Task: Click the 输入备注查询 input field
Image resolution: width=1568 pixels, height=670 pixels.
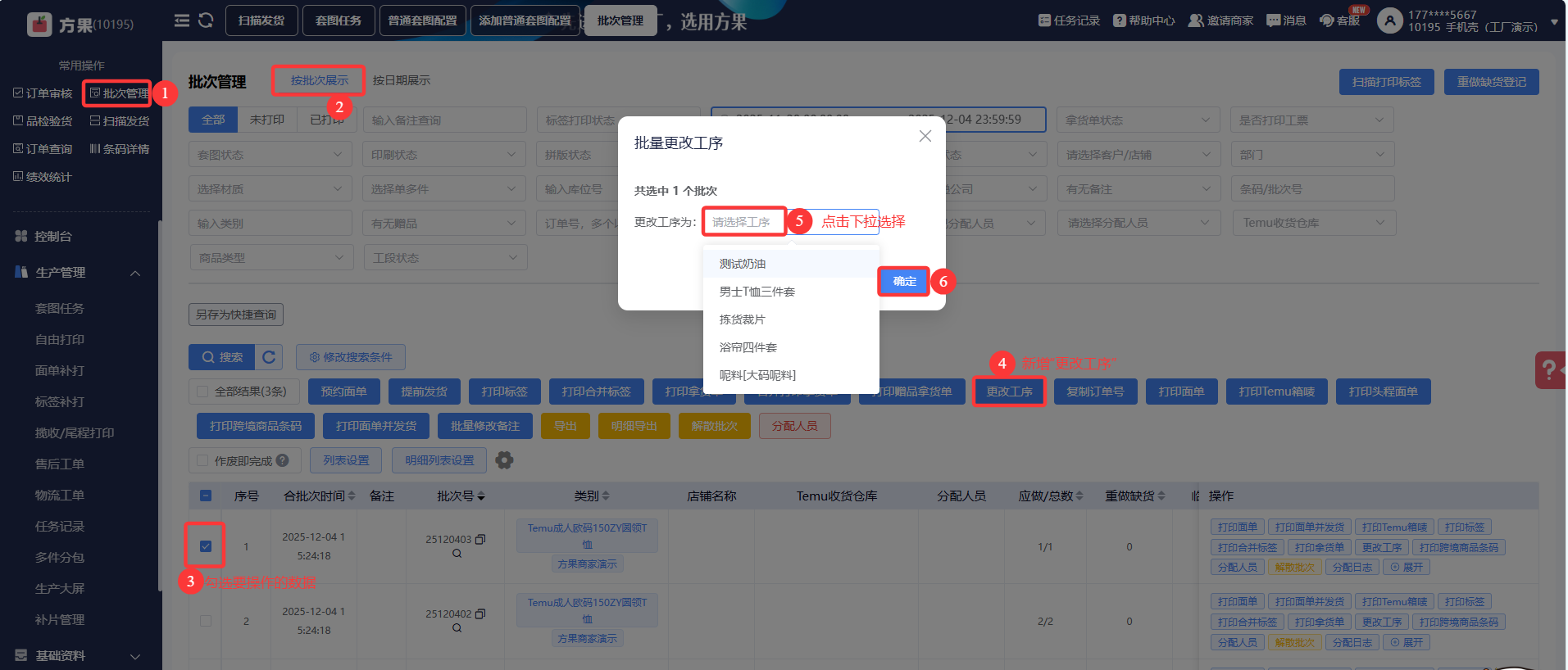Action: click(x=444, y=120)
